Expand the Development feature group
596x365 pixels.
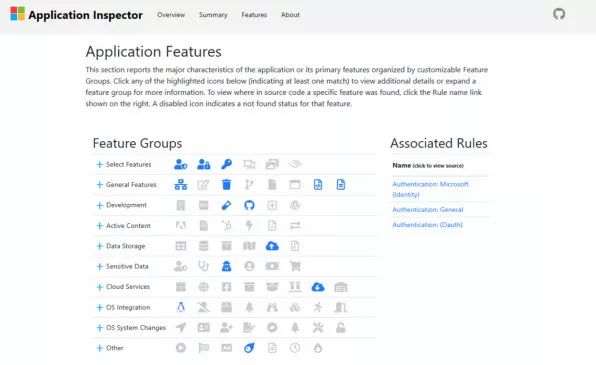[100, 205]
